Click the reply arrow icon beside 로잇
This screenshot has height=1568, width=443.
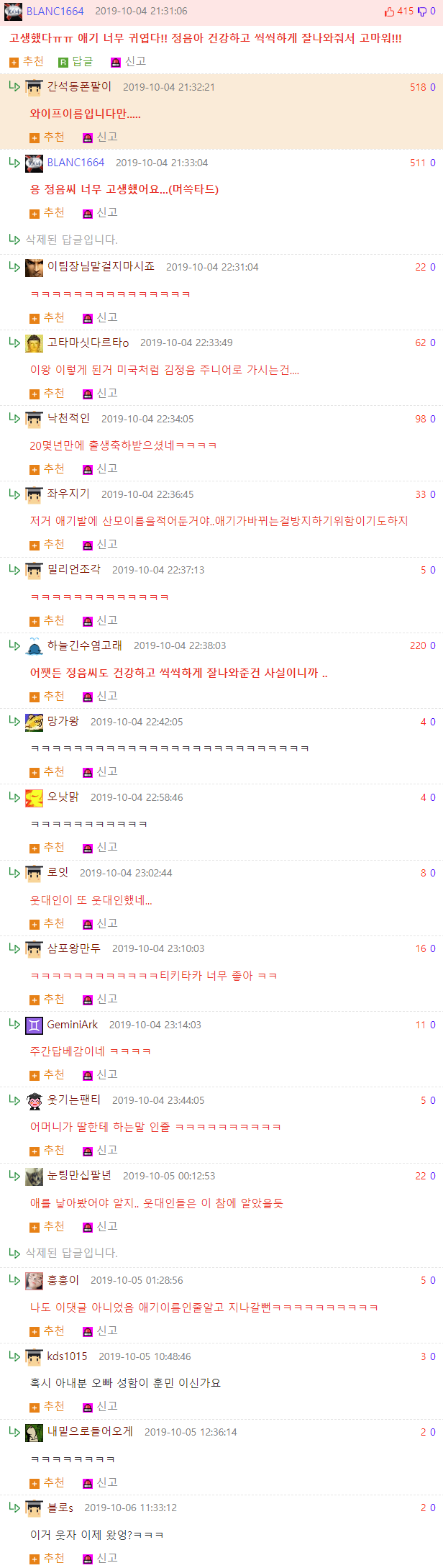[14, 872]
